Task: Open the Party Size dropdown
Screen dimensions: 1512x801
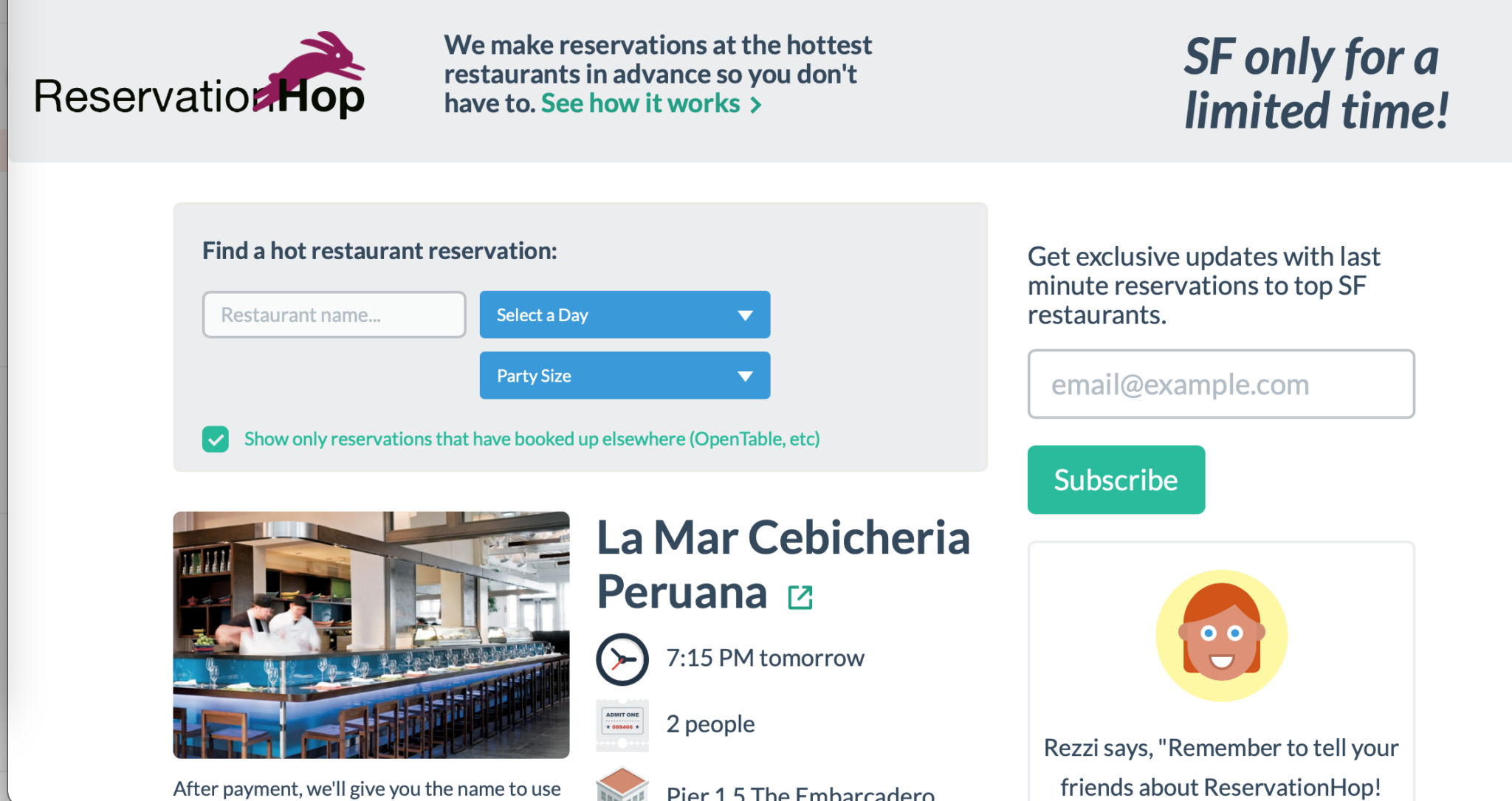Action: (625, 375)
